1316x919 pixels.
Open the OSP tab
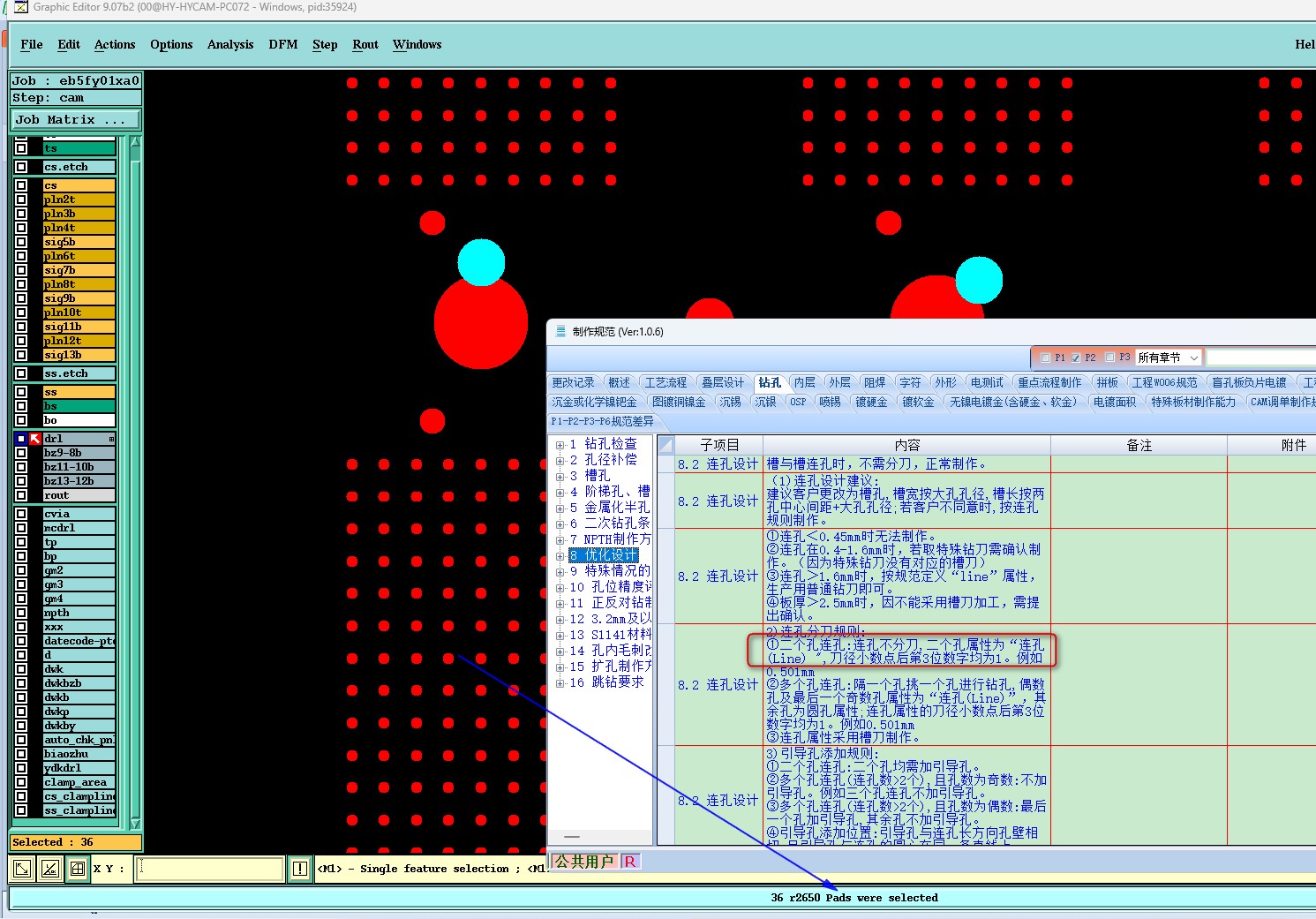tap(798, 402)
